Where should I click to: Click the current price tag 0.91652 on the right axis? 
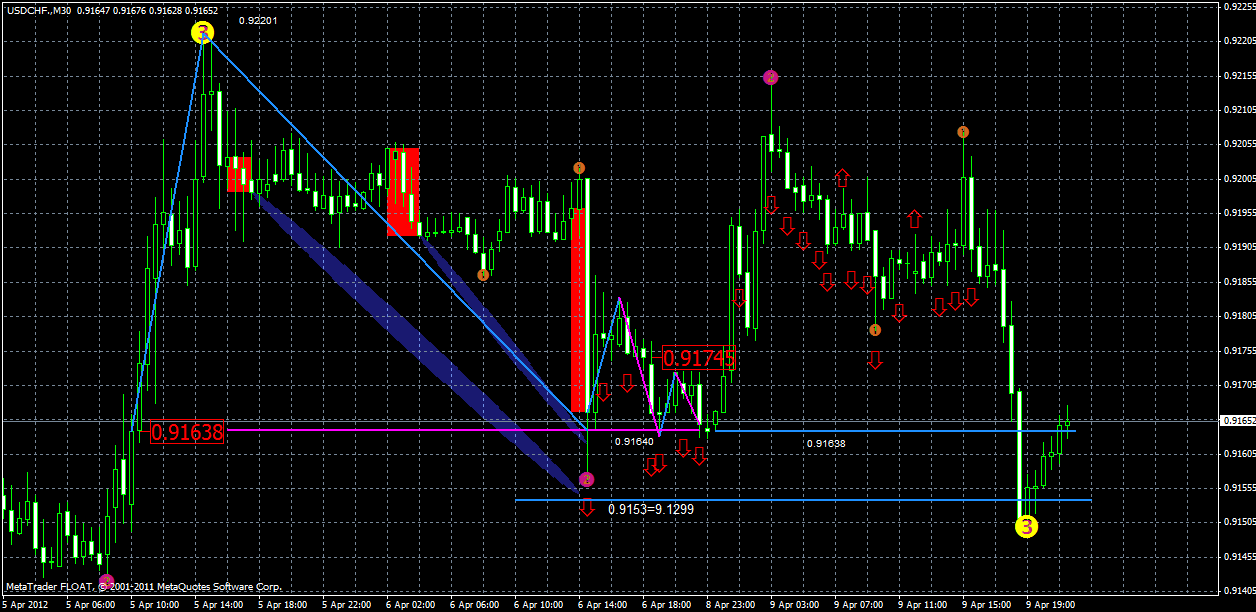tap(1237, 422)
